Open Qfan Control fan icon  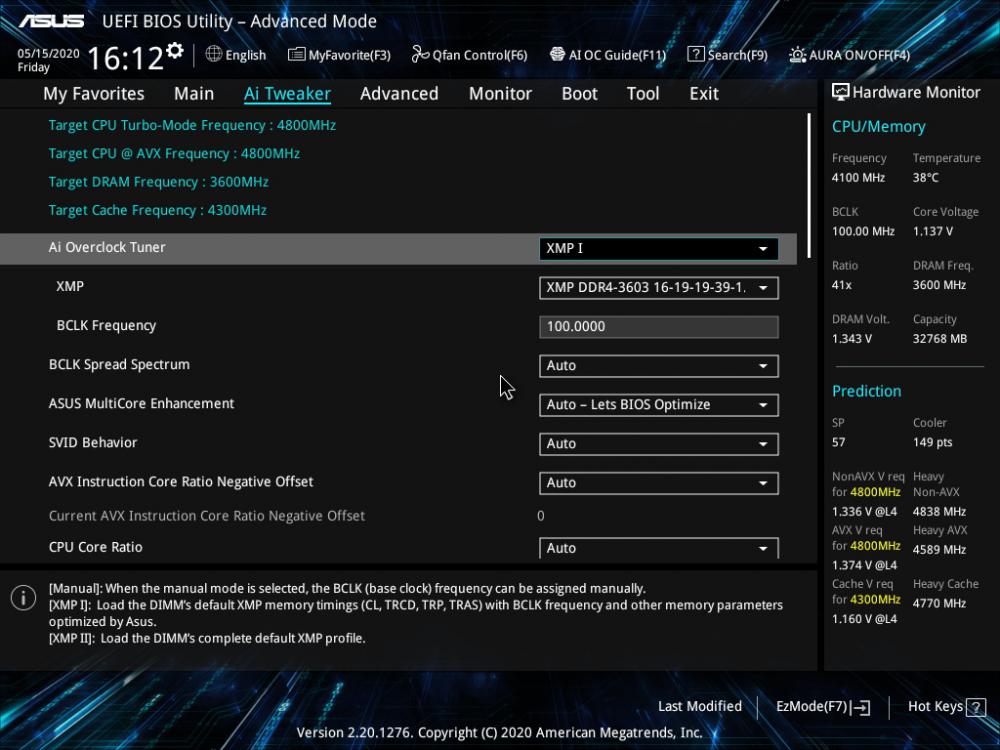[420, 55]
